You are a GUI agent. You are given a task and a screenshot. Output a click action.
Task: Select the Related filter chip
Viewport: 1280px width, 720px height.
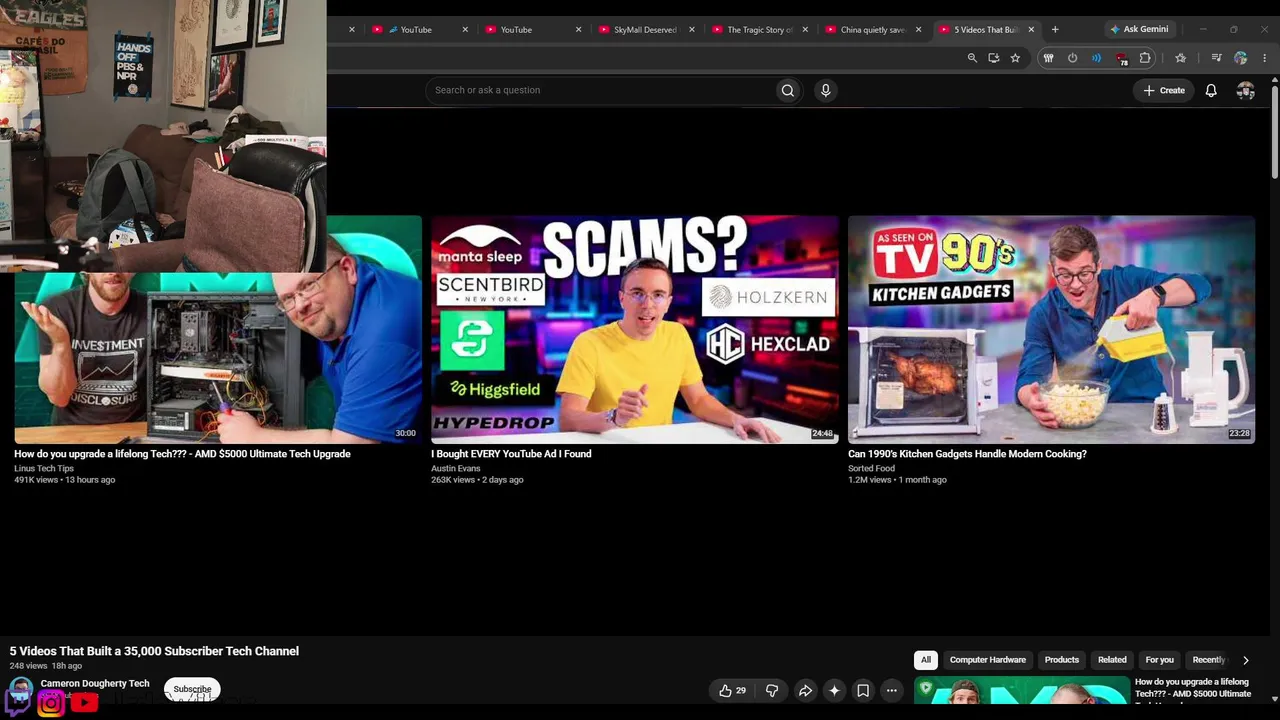pos(1112,660)
